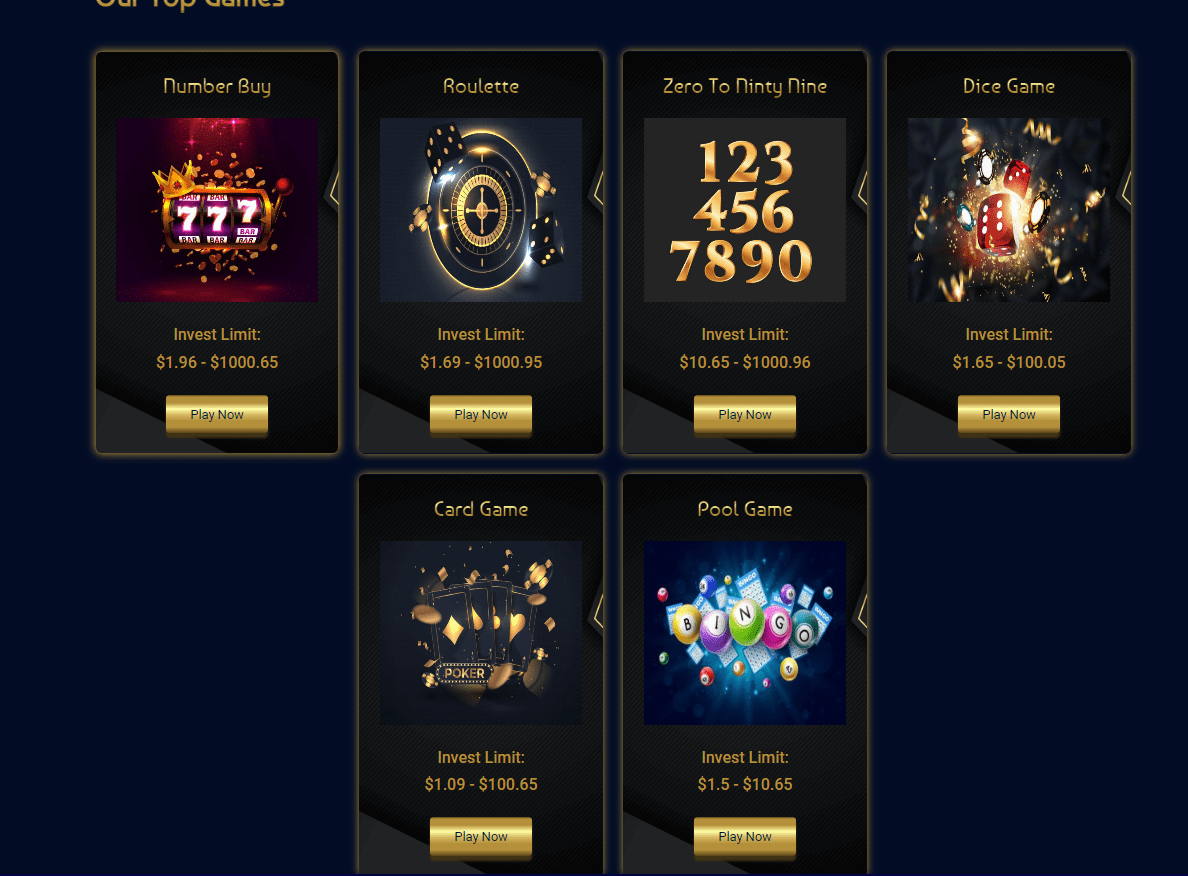Viewport: 1188px width, 876px height.
Task: Click the Number Buy card's gold arrow
Action: (x=331, y=189)
